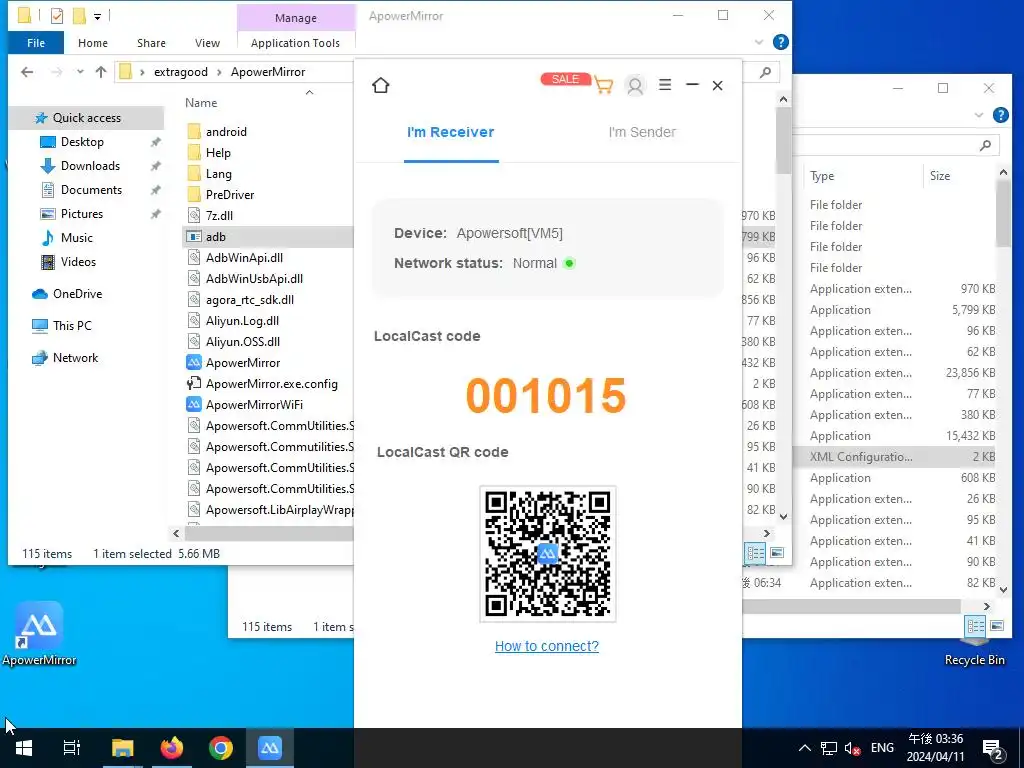
Task: Open the user account icon in ApowerMirror
Action: [635, 86]
